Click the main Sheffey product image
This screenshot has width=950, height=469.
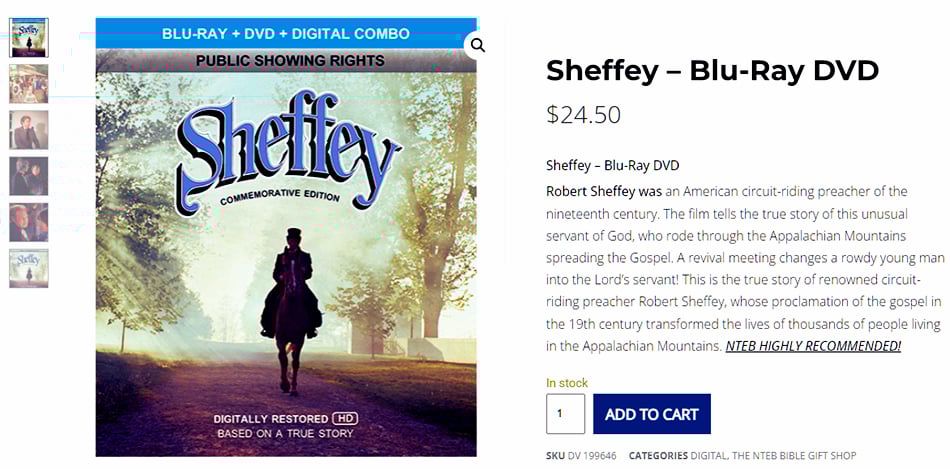pyautogui.click(x=286, y=300)
